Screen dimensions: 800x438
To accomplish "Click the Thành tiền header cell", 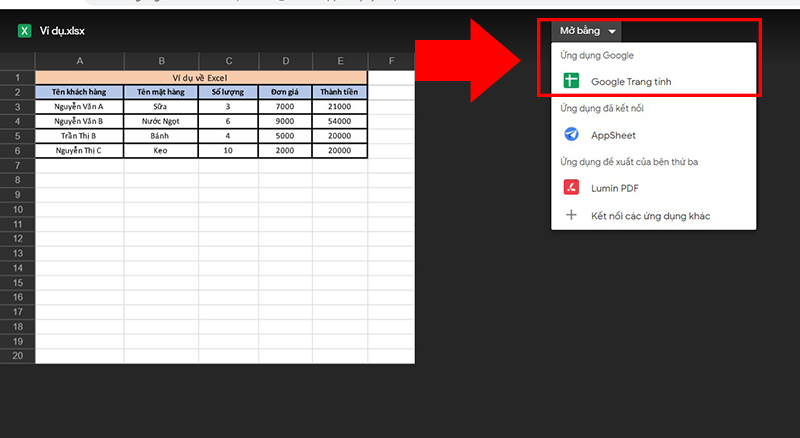I will (x=339, y=92).
